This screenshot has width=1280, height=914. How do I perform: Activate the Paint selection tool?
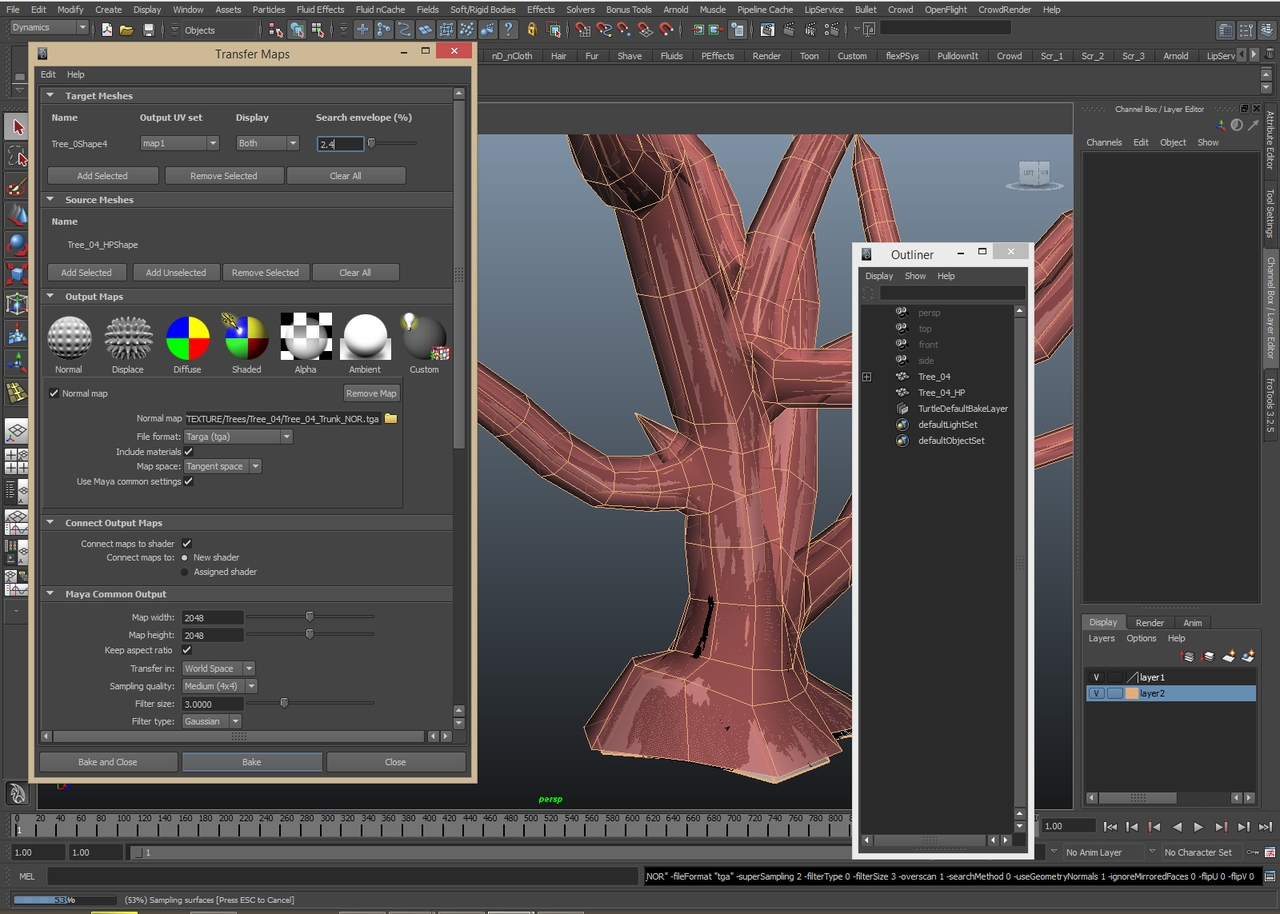point(17,186)
